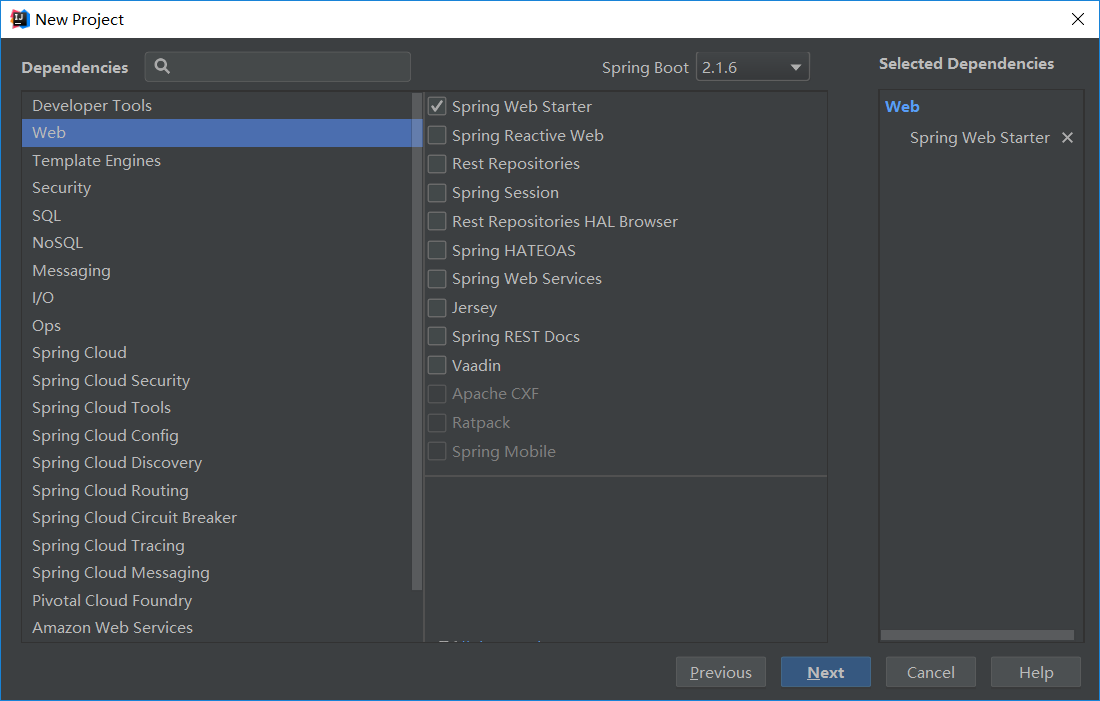This screenshot has width=1100, height=701.
Task: Remove Spring Web Starter from selected dependencies
Action: pyautogui.click(x=1067, y=138)
